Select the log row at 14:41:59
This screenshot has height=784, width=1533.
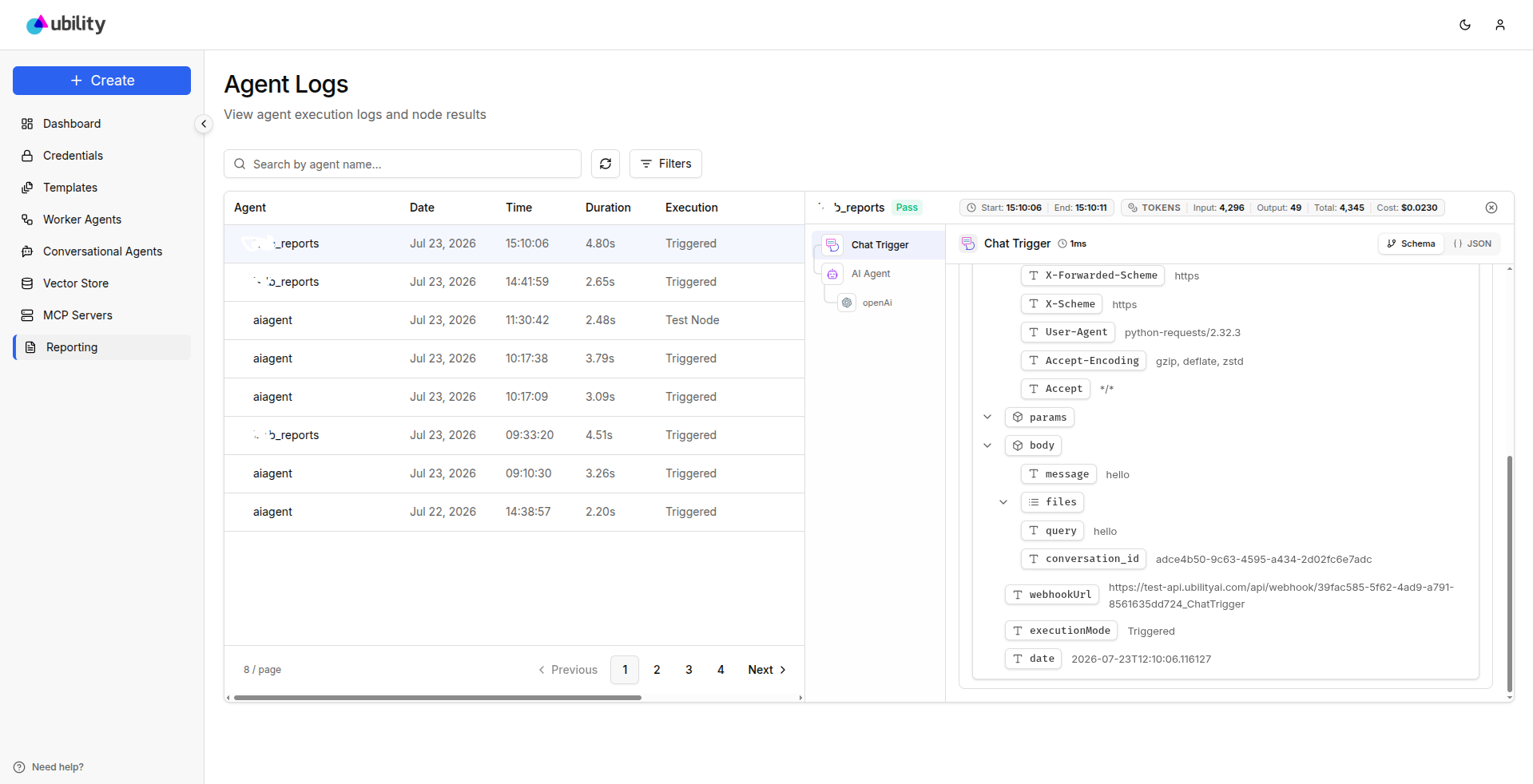tap(514, 282)
